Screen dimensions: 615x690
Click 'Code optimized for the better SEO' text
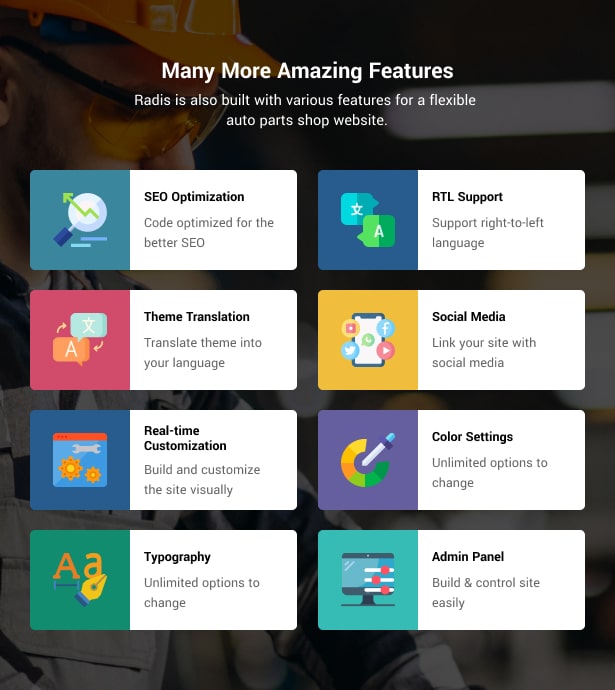pyautogui.click(x=209, y=232)
